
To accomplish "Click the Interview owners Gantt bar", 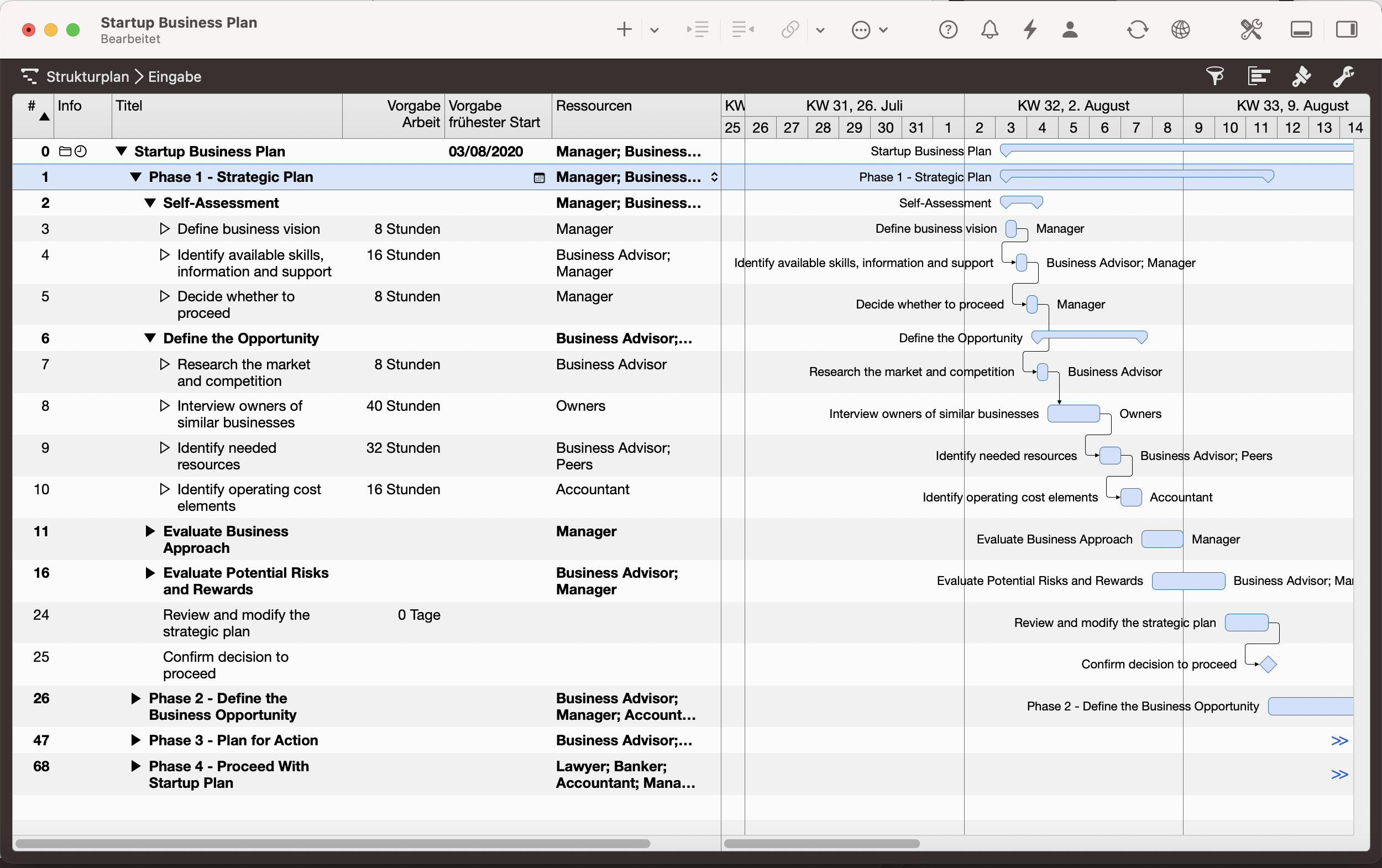I will [x=1073, y=414].
